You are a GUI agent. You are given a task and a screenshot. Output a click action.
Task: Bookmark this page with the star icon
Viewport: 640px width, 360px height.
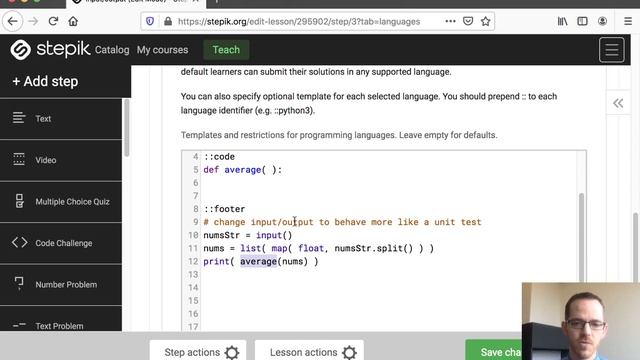click(x=485, y=21)
